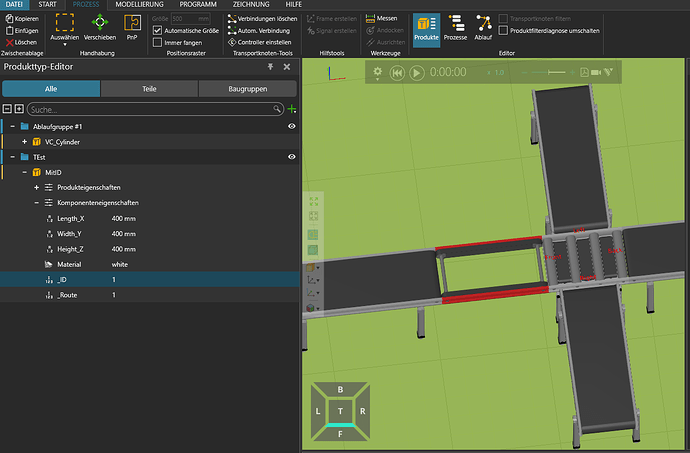690x453 pixels.
Task: Expand Produkteigenschaften section
Action: (37, 188)
